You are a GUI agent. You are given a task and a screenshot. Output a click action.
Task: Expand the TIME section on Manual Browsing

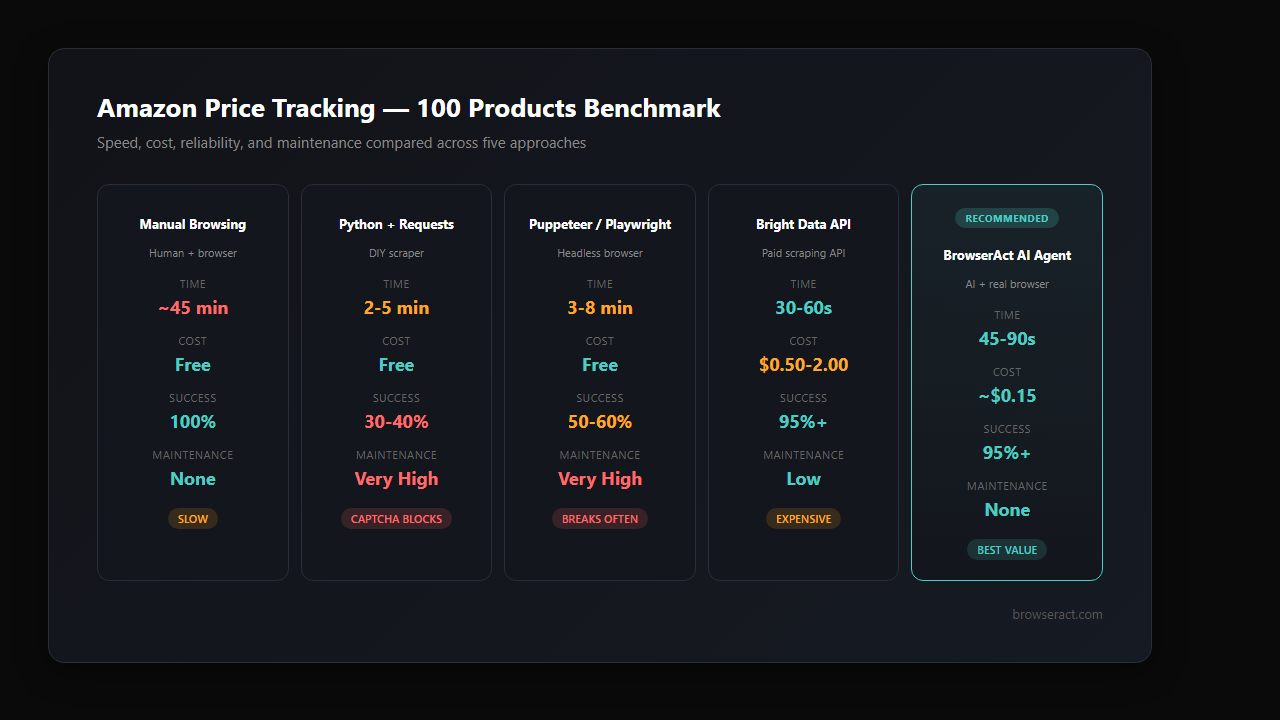point(192,284)
